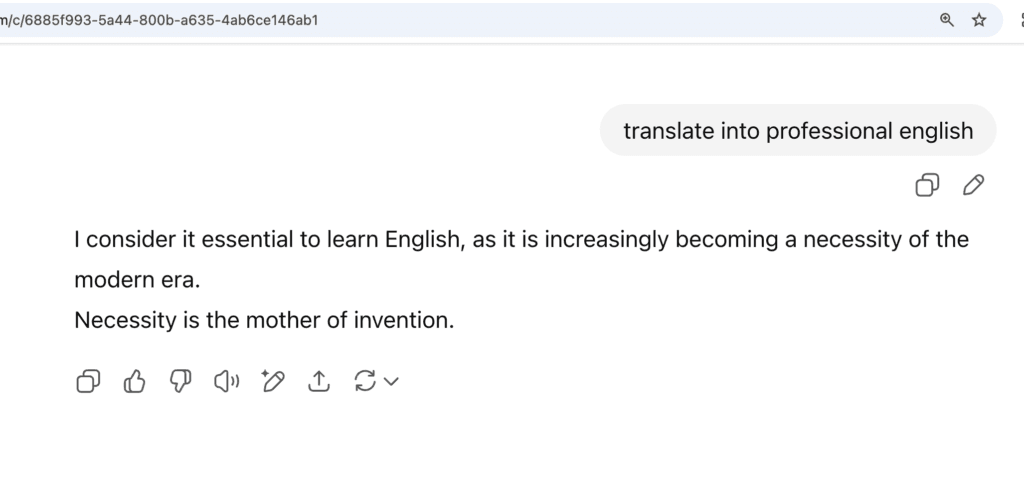Open the zoom magnifier in the address bar
This screenshot has height=503, width=1024.
[946, 20]
